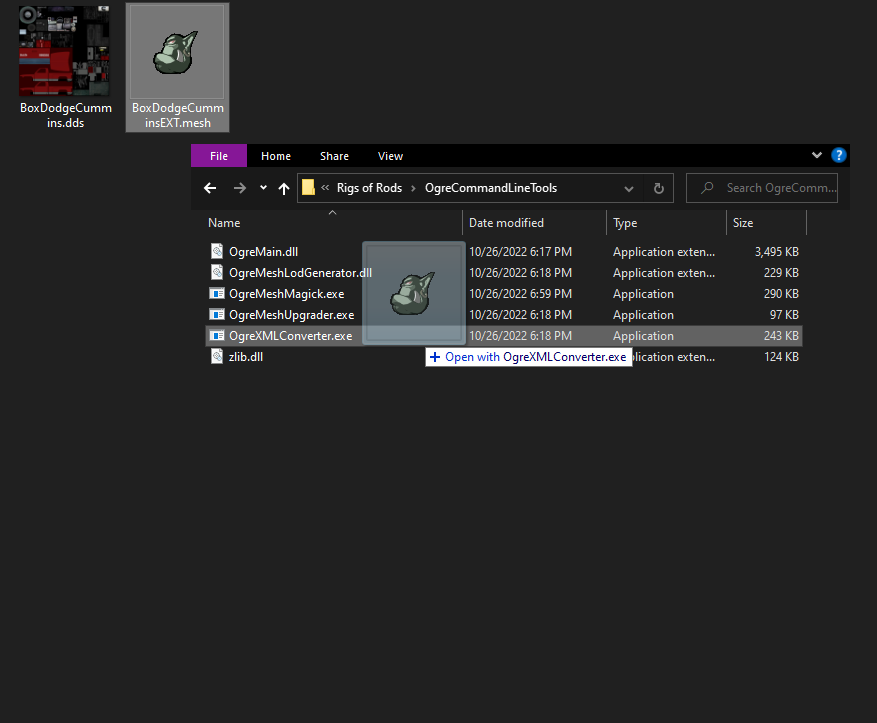This screenshot has height=723, width=877.
Task: Open recent locations dropdown arrow
Action: (x=263, y=188)
